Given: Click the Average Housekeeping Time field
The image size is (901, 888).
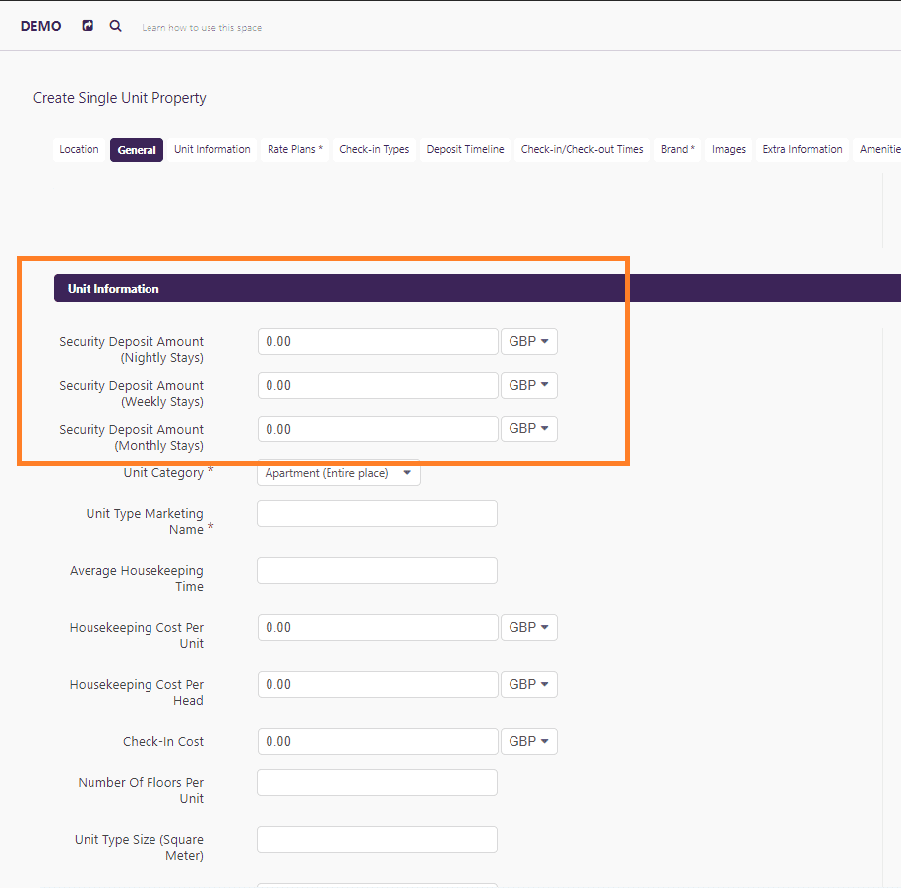Looking at the screenshot, I should [378, 570].
